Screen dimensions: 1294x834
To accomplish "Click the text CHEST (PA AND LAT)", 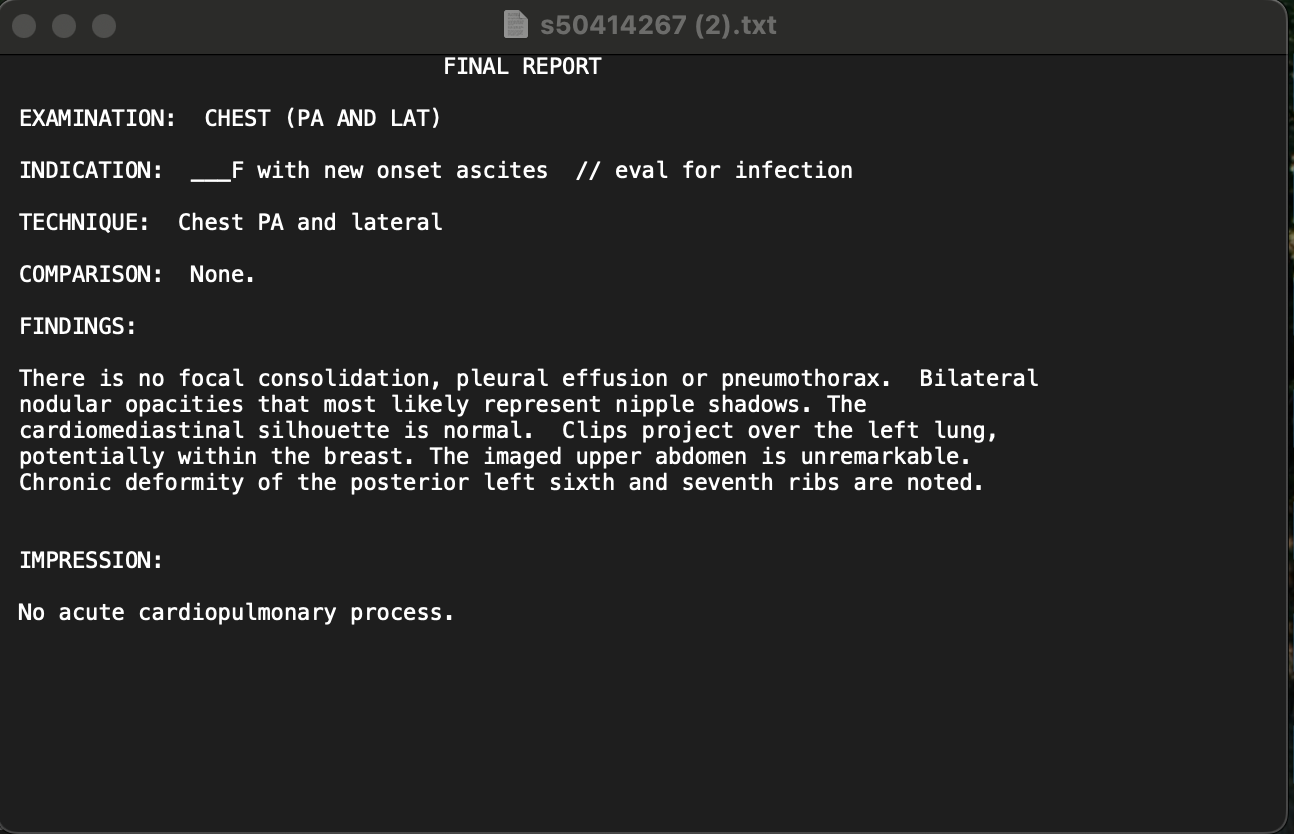I will [x=322, y=119].
